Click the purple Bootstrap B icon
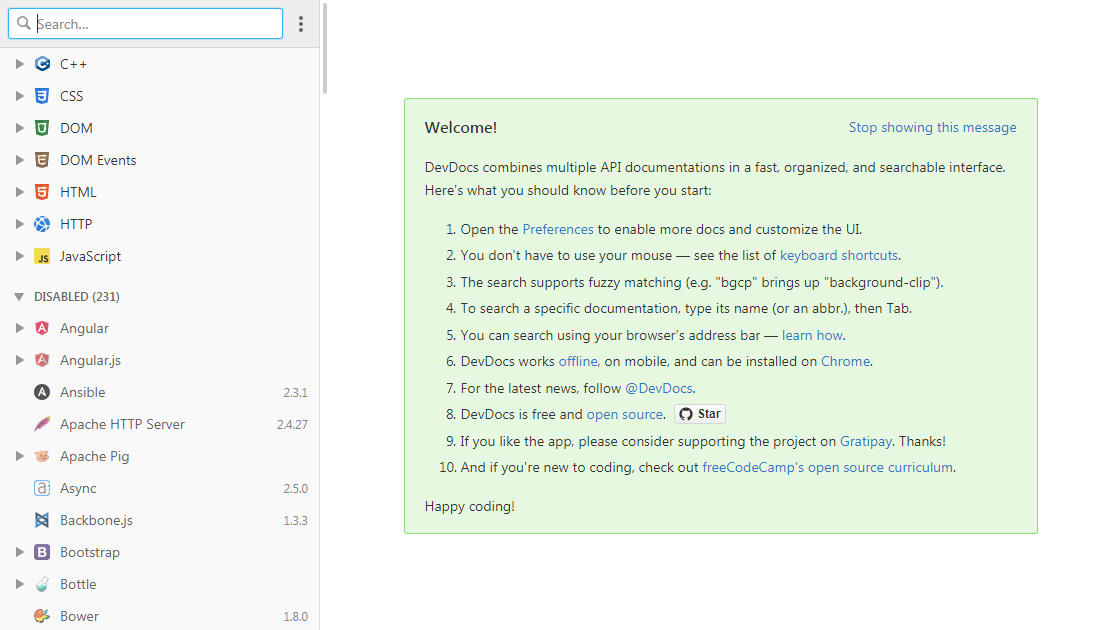The image size is (1109, 630). click(42, 552)
